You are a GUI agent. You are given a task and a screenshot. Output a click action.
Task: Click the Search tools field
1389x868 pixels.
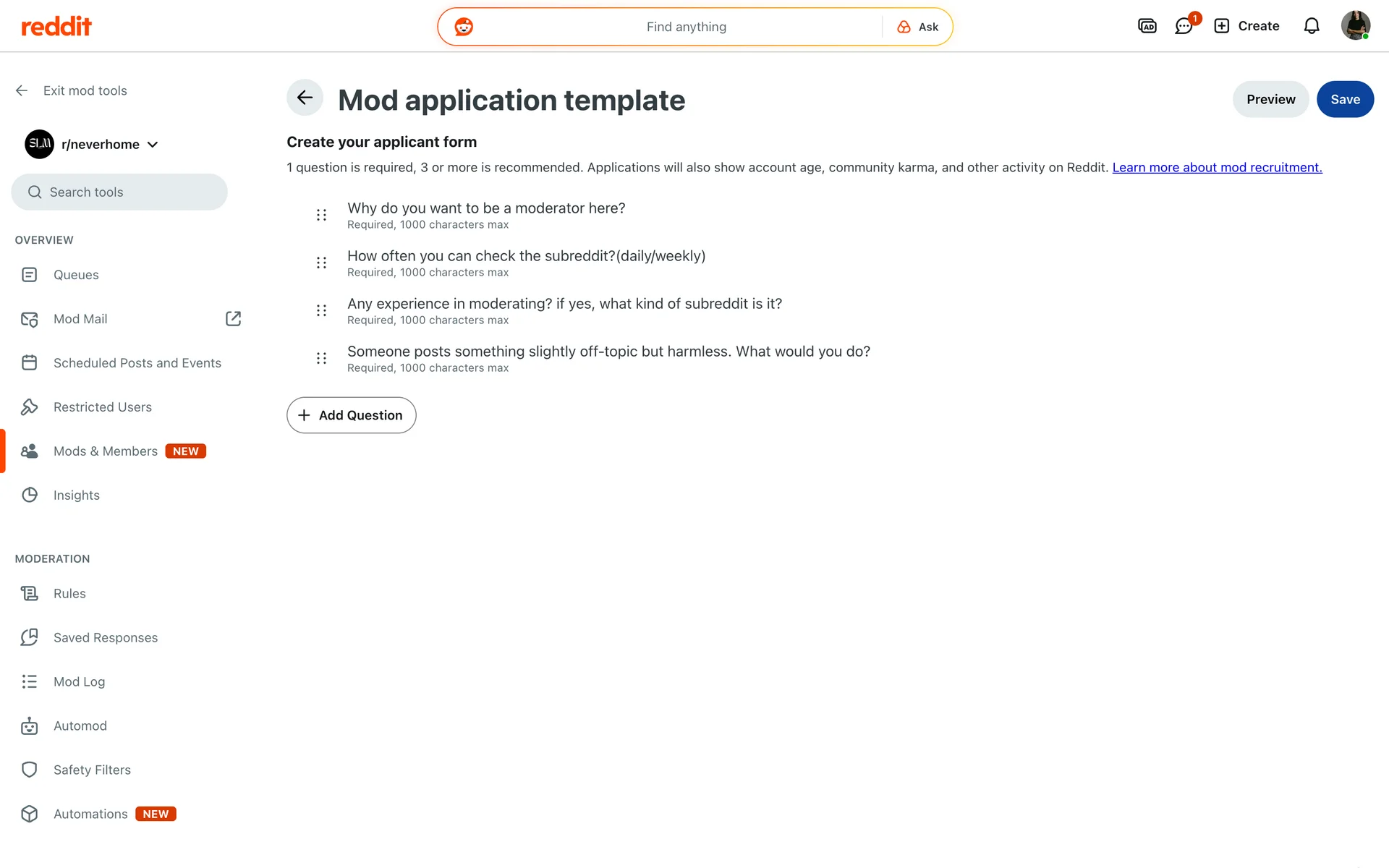[119, 192]
